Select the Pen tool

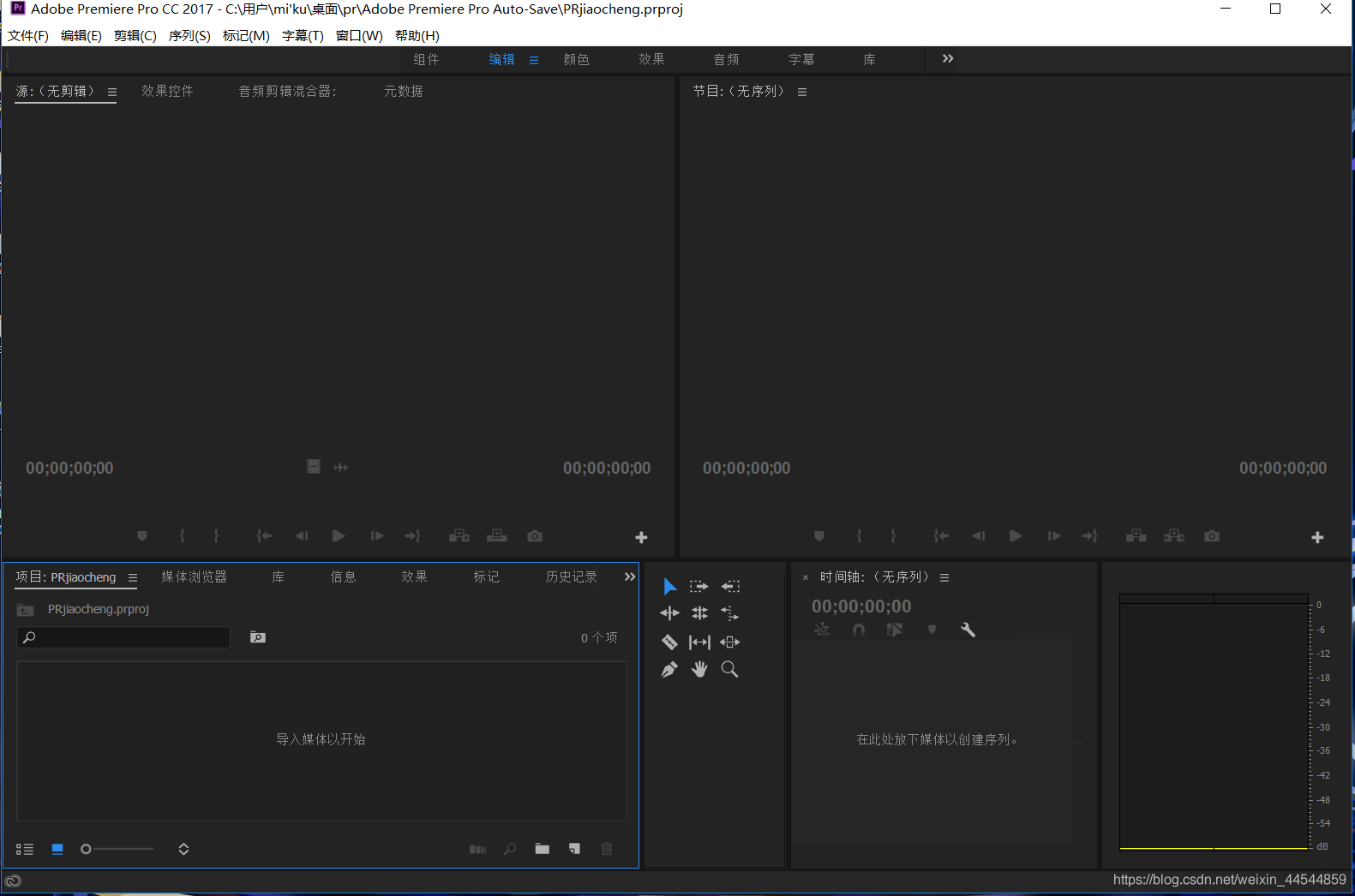tap(670, 670)
